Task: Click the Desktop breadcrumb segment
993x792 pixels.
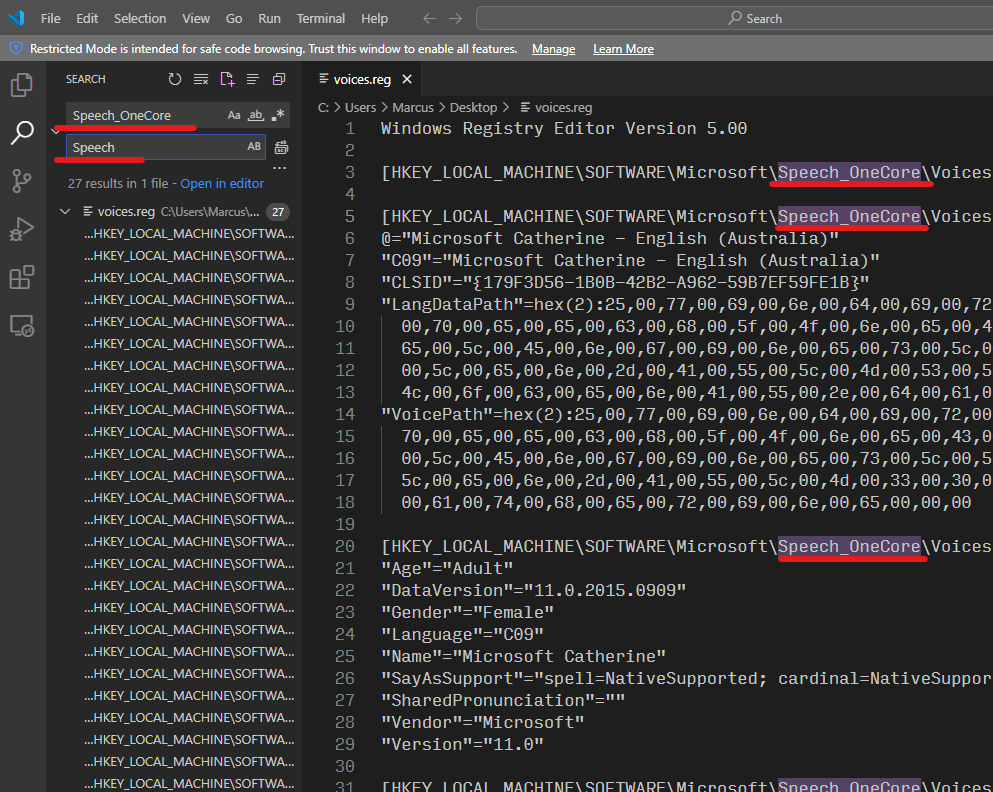Action: point(473,108)
